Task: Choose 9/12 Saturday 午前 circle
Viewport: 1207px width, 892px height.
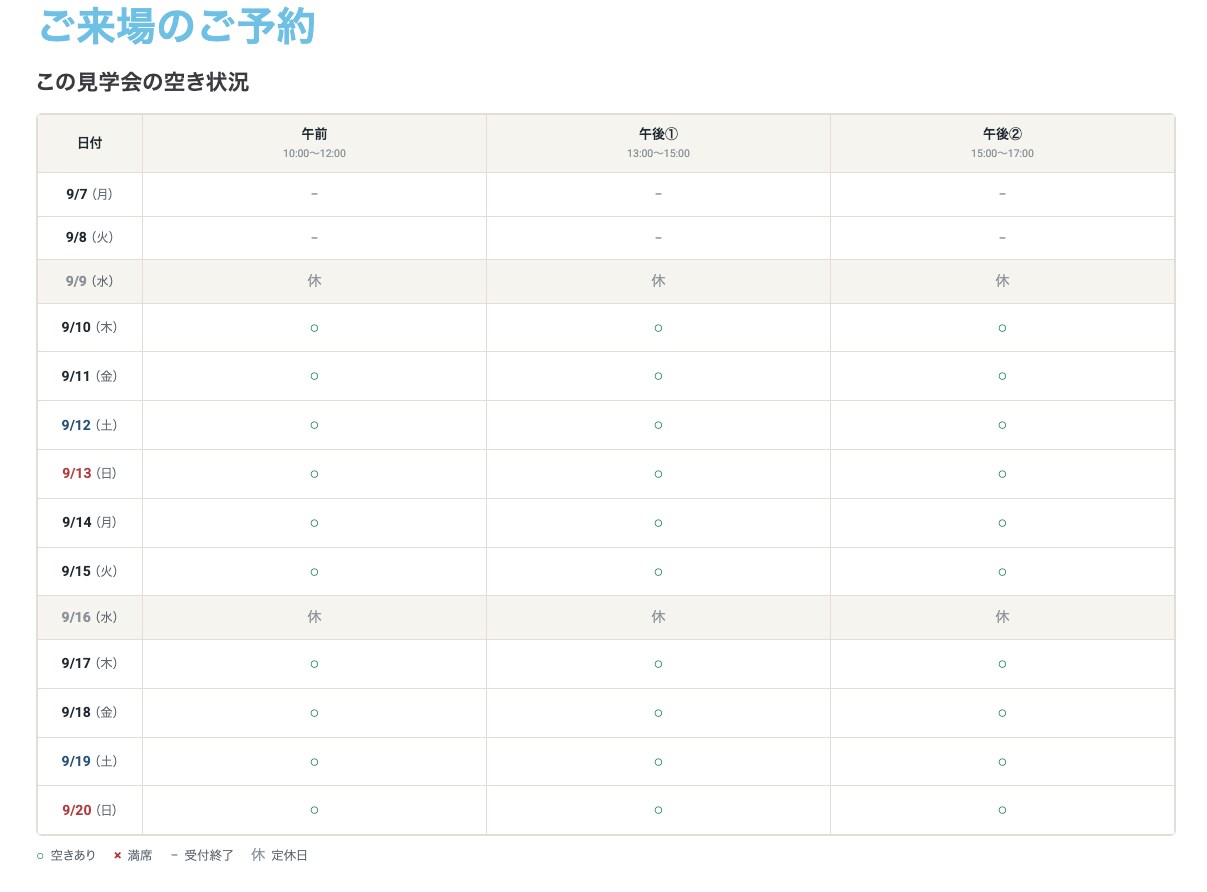Action: pyautogui.click(x=314, y=425)
